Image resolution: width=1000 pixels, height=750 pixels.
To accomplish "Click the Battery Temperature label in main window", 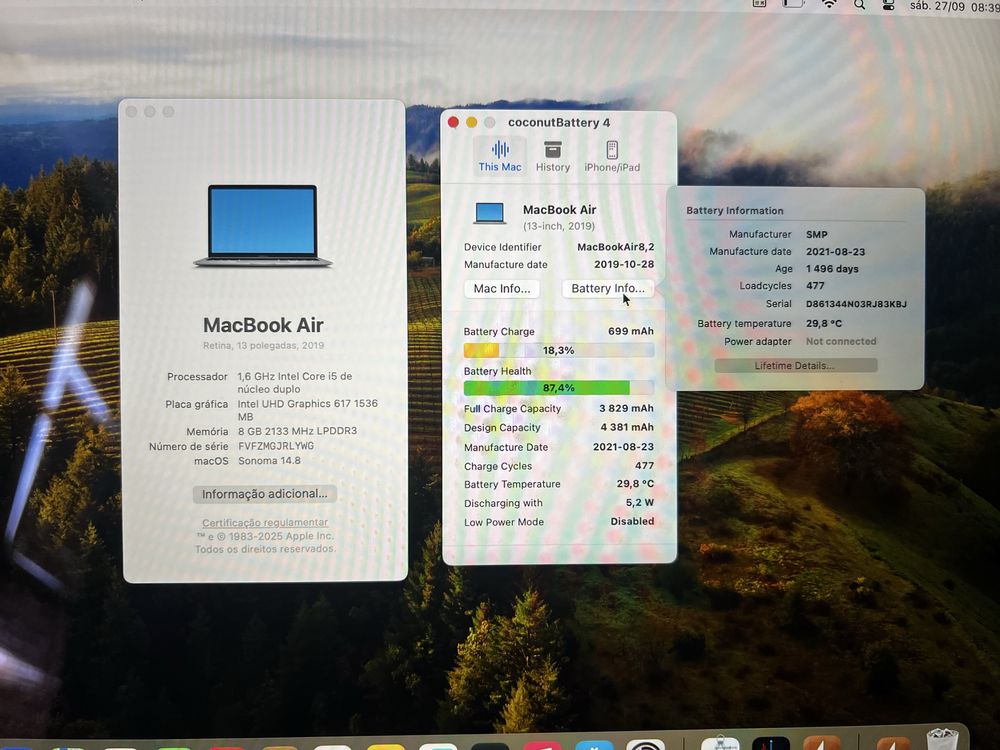I will [512, 484].
